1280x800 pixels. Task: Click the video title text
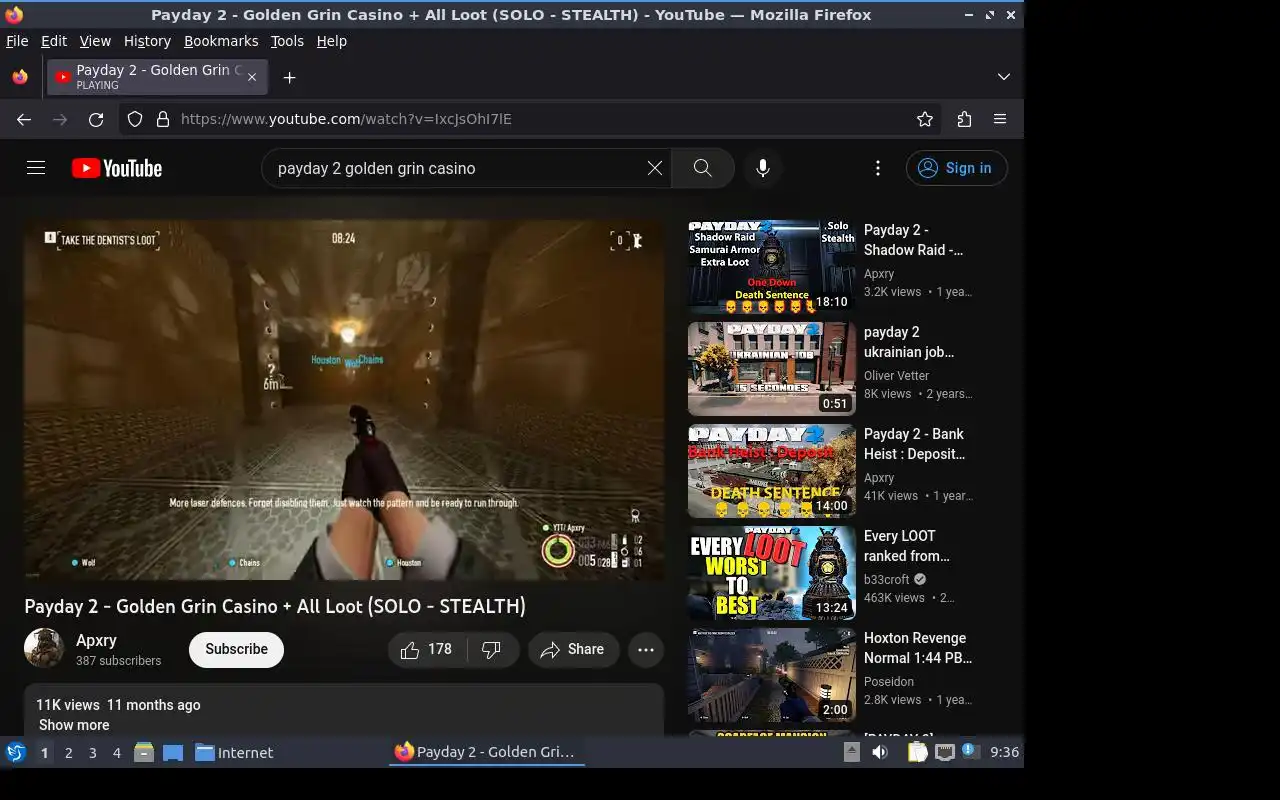tap(275, 606)
